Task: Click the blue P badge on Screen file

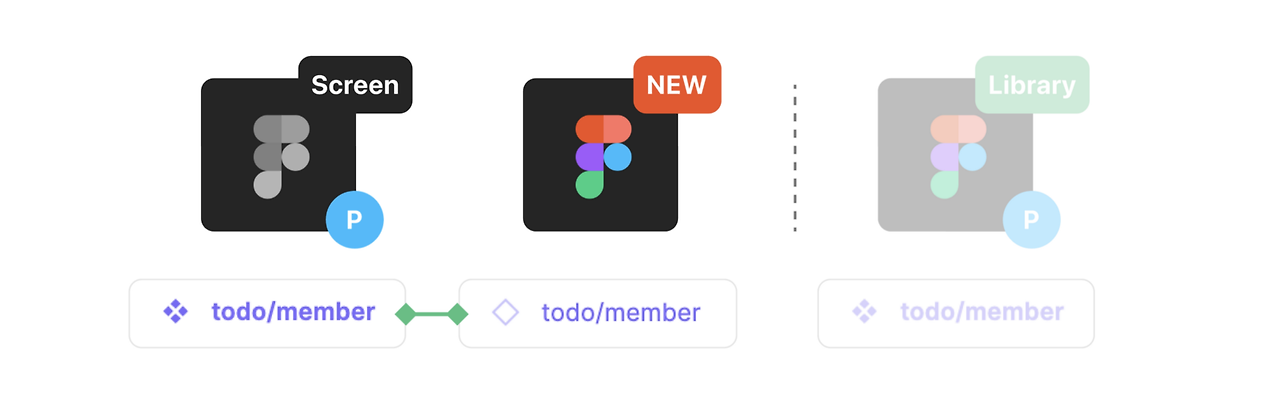Action: pos(354,221)
